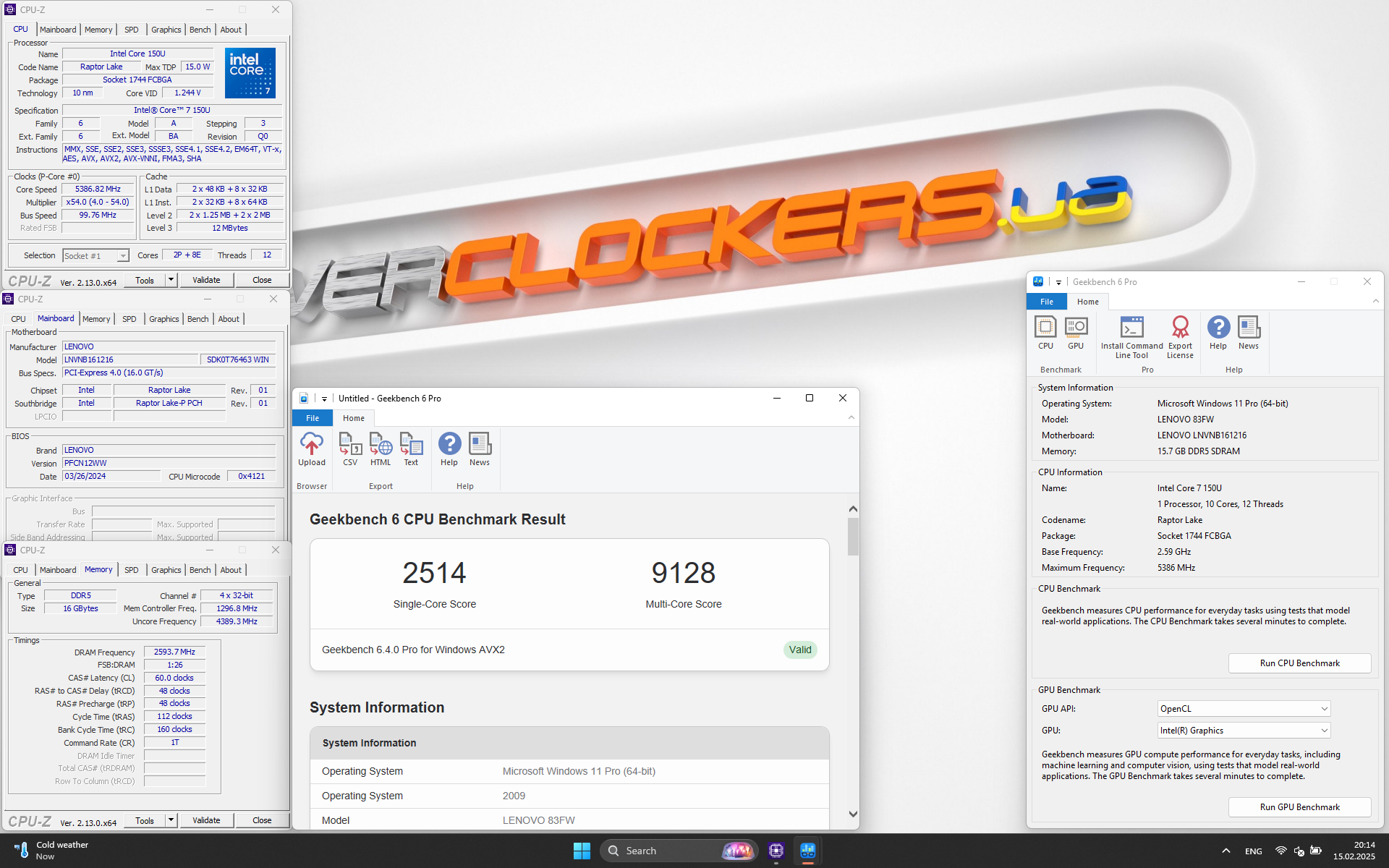This screenshot has width=1389, height=868.
Task: Open News in Untitled Geekbench window
Action: (480, 449)
